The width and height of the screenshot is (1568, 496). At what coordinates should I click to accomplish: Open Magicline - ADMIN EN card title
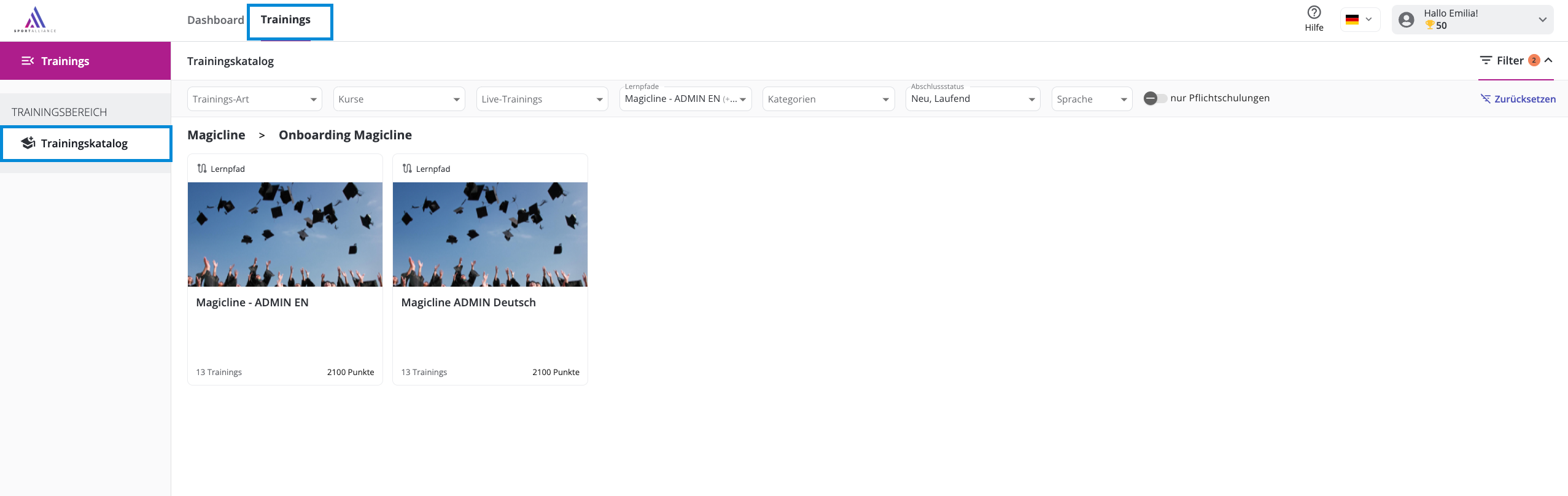pos(252,303)
